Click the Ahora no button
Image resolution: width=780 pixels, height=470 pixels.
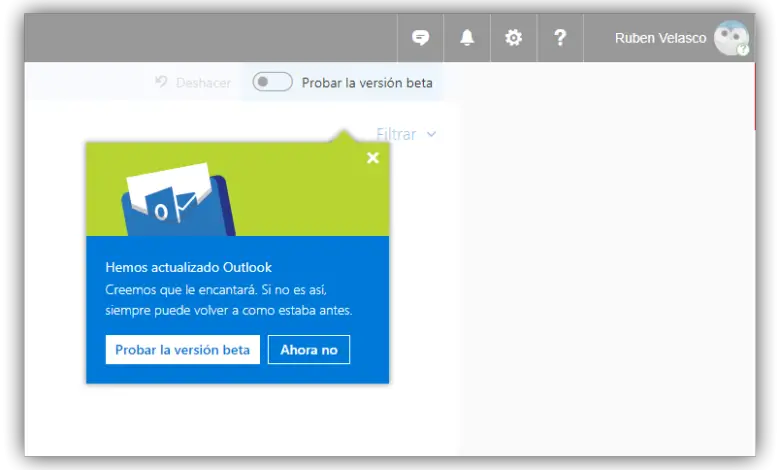[309, 350]
